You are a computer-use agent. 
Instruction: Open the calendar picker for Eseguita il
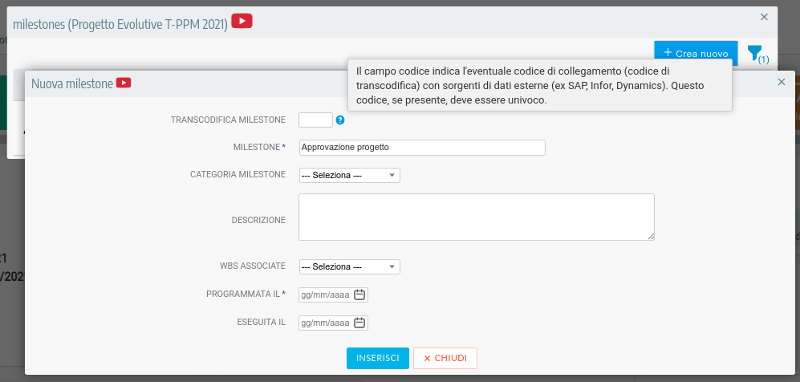[x=360, y=323]
